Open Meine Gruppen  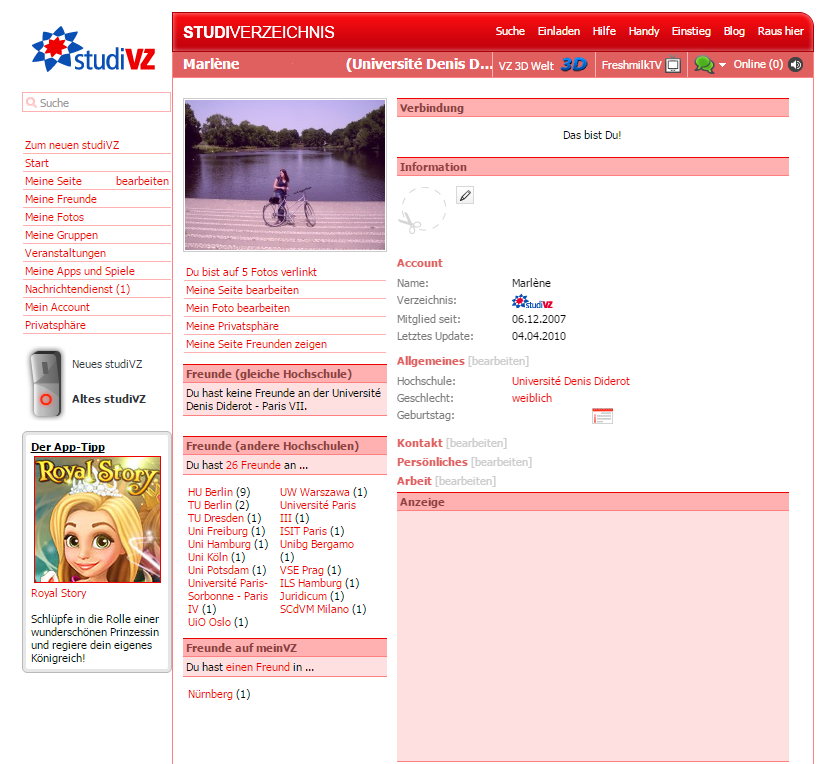(61, 235)
